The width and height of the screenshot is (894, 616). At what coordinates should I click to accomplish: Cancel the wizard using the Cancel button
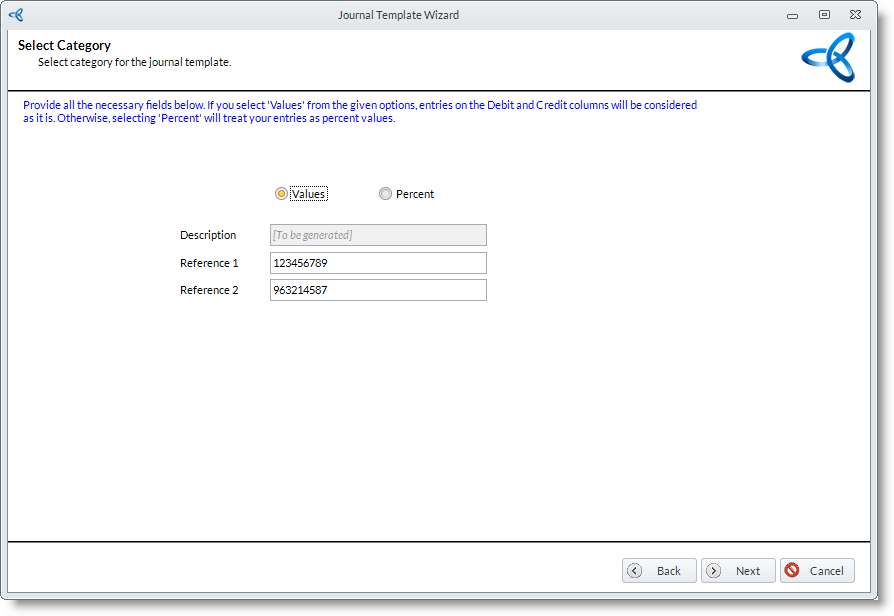pyautogui.click(x=817, y=571)
